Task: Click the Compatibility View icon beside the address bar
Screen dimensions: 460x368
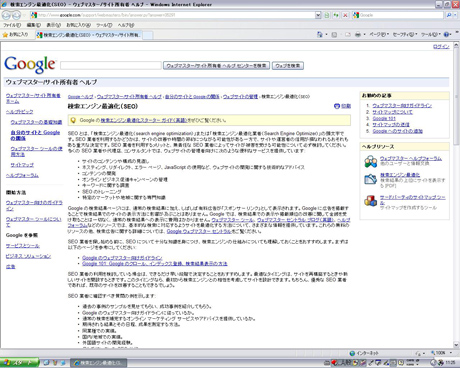Action: click(327, 15)
